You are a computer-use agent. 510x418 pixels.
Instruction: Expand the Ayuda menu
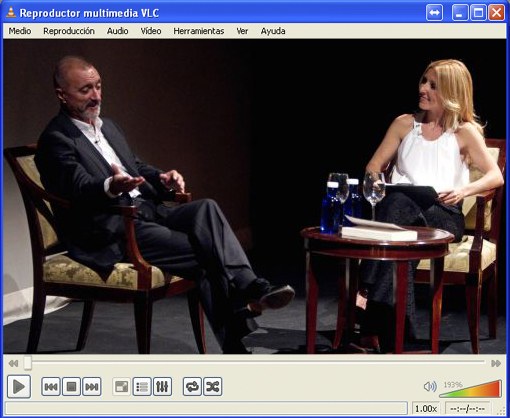[273, 31]
